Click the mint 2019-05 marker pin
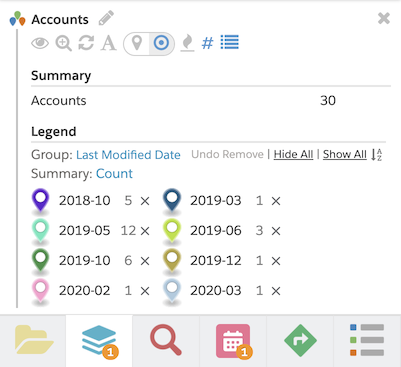401x367 pixels. (40, 231)
